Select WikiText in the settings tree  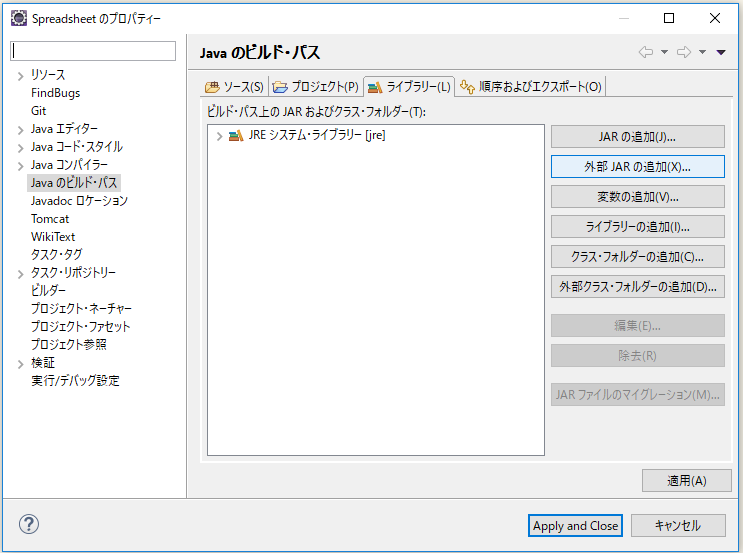click(x=53, y=237)
